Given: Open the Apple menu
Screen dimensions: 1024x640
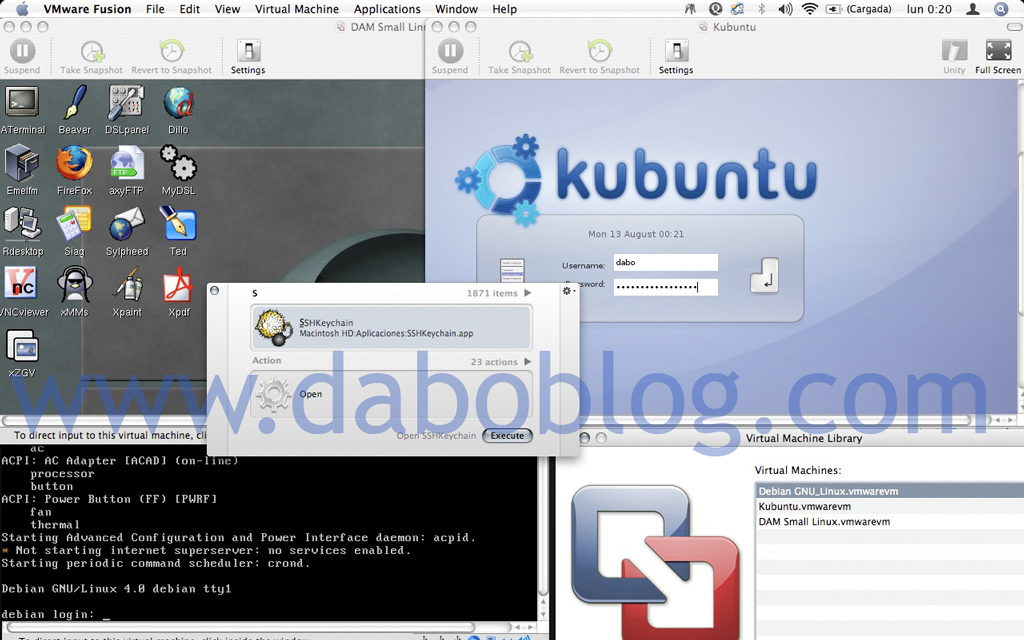Looking at the screenshot, I should tap(22, 9).
